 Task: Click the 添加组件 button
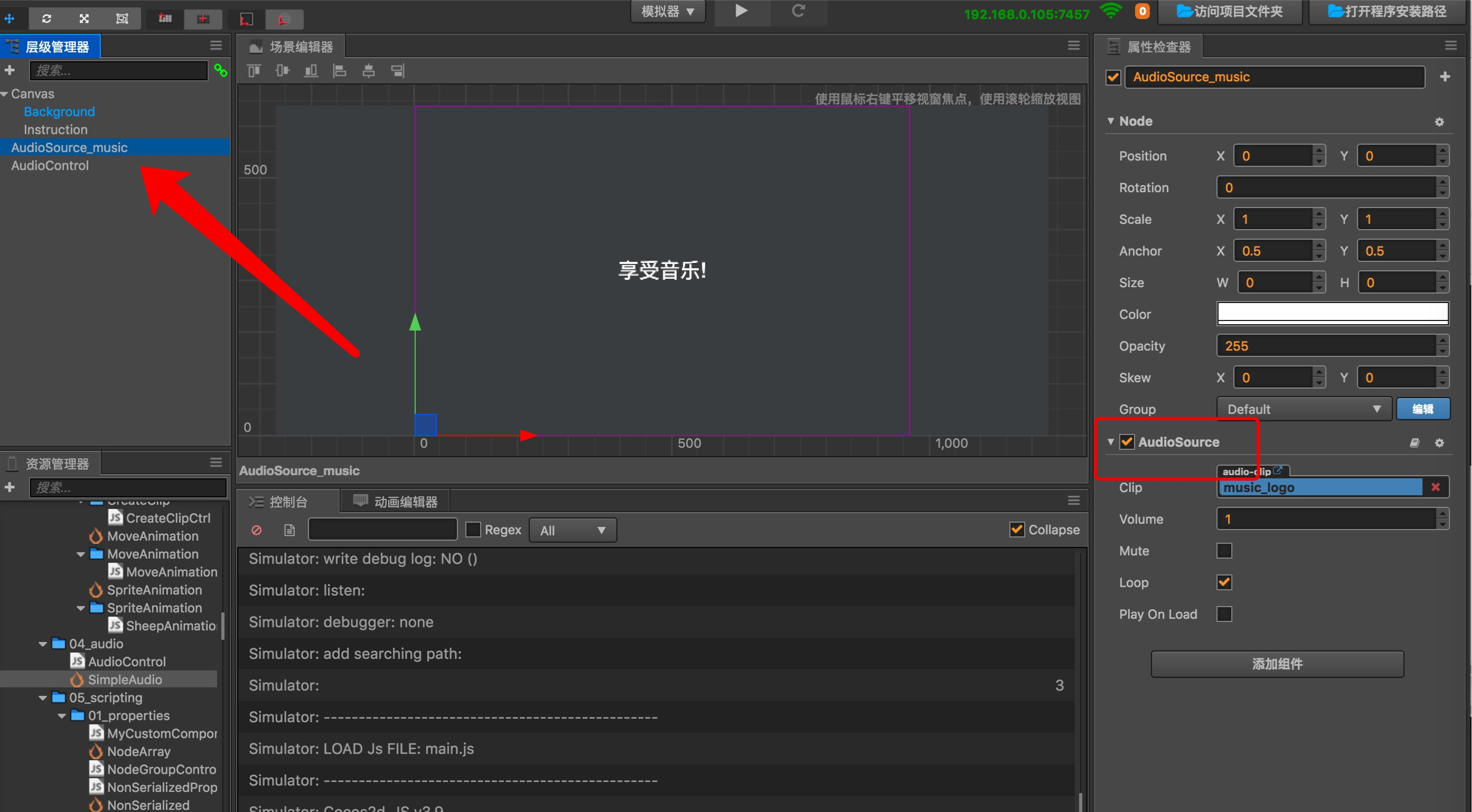tap(1277, 664)
